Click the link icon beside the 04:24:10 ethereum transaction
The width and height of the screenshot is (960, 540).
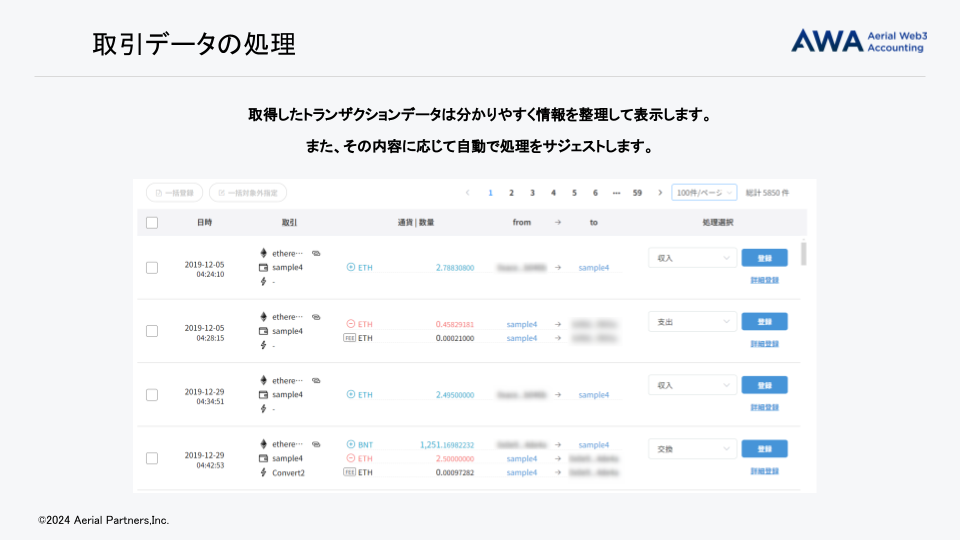coord(316,253)
